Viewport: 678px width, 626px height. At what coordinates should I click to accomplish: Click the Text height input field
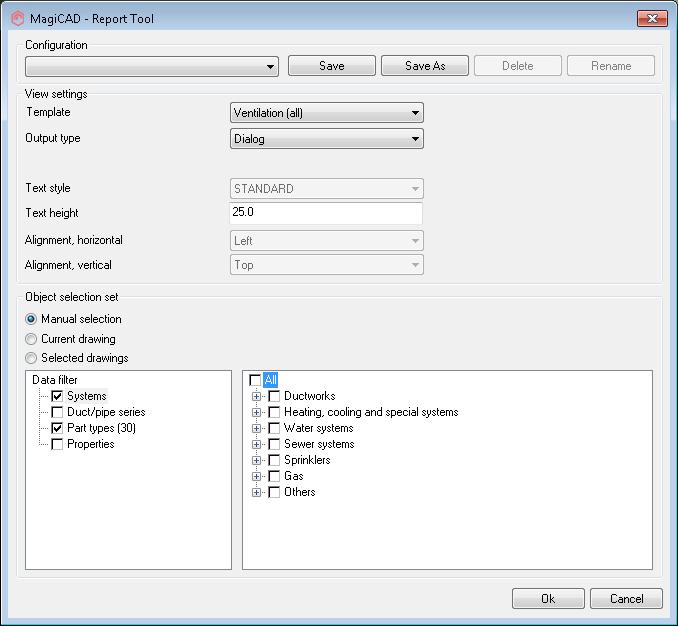[x=326, y=213]
